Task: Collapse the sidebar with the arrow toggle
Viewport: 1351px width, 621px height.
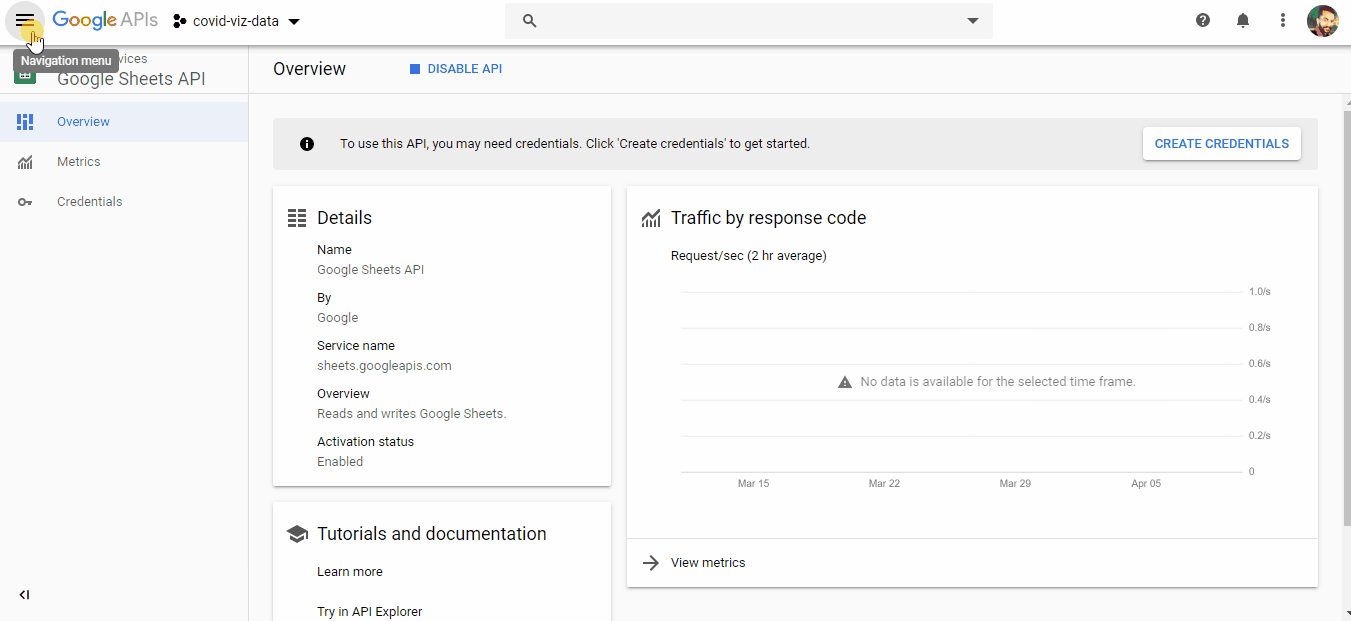Action: [x=24, y=595]
